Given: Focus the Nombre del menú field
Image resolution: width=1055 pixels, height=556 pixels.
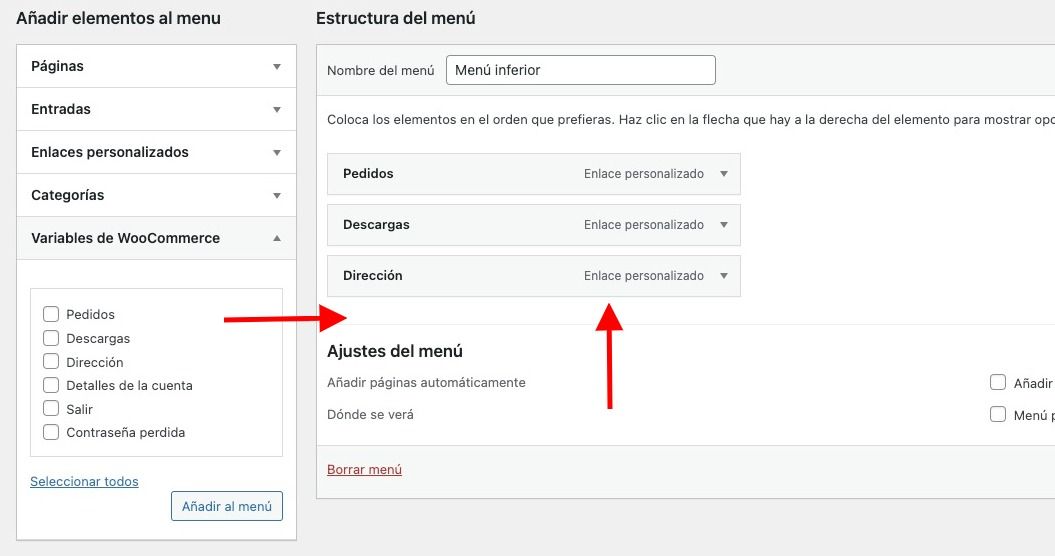Looking at the screenshot, I should [581, 70].
